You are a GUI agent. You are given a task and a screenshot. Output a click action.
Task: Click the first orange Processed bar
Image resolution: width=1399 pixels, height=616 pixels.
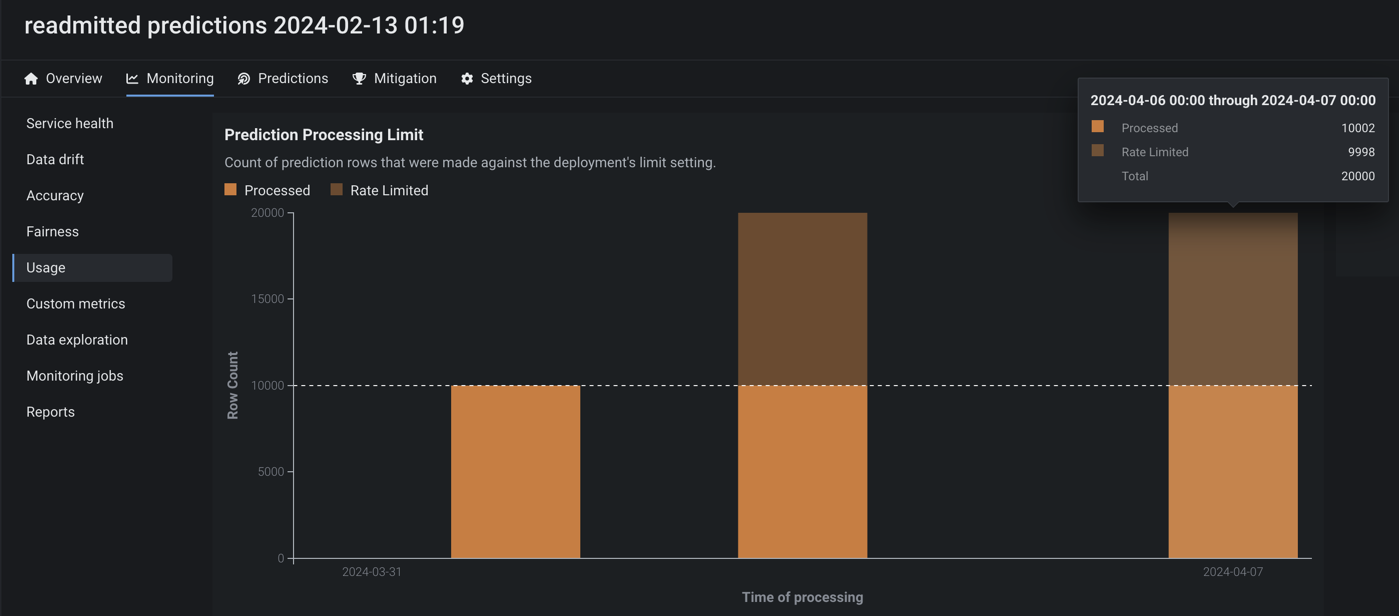coord(515,472)
